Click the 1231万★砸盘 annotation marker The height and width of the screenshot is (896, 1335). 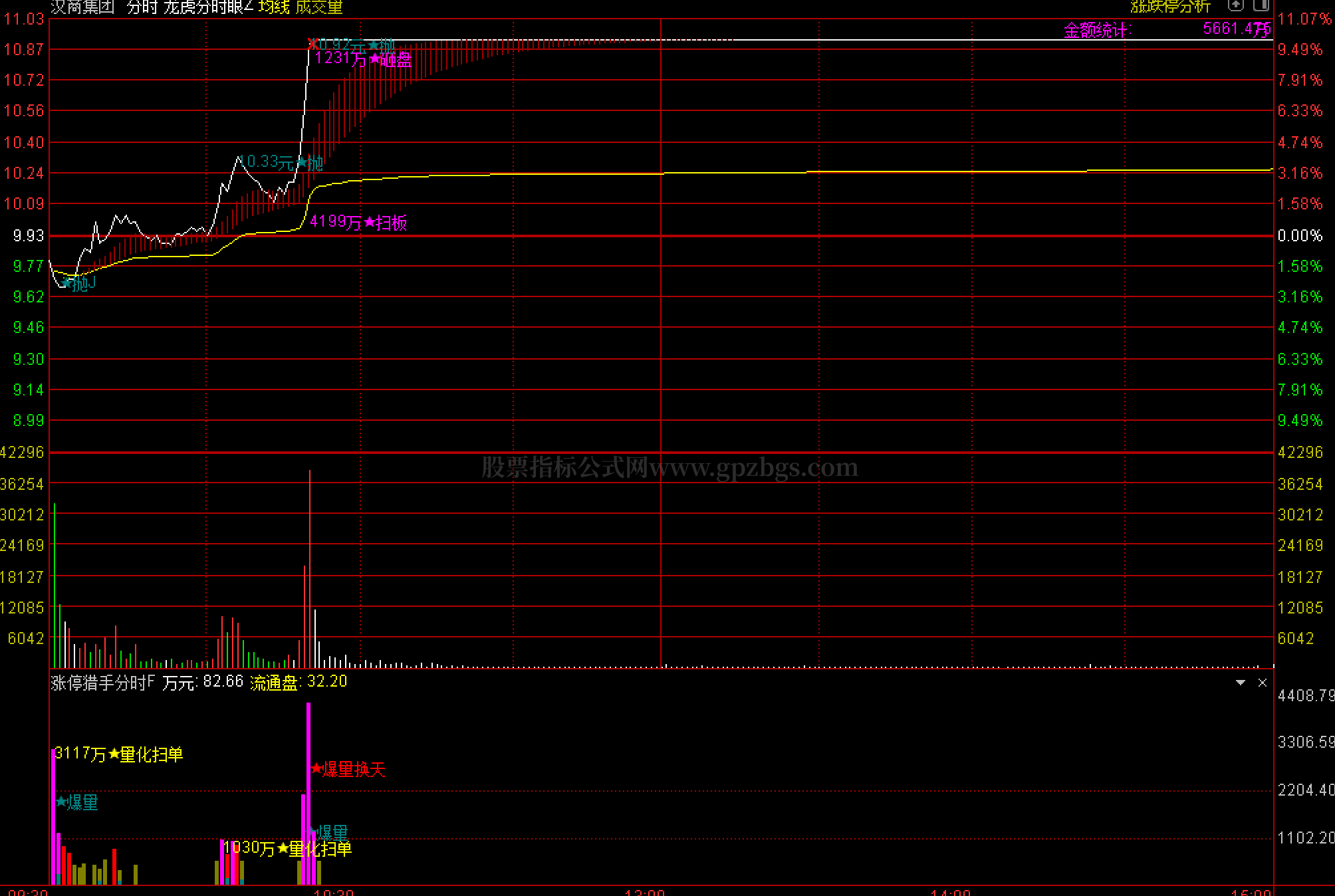tap(363, 59)
